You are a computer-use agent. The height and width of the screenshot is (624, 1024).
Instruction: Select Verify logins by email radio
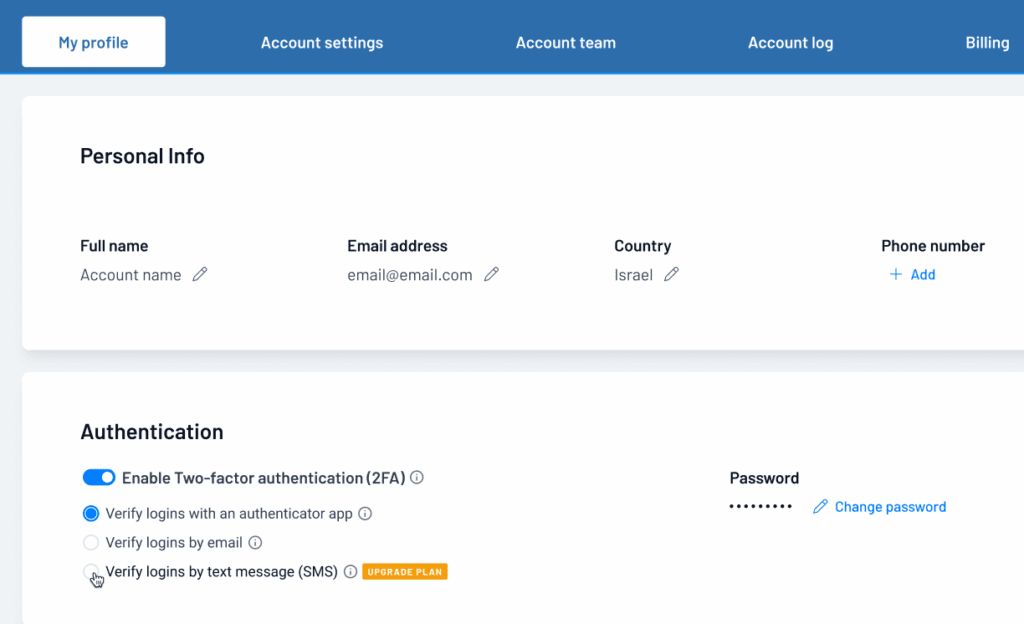click(91, 543)
